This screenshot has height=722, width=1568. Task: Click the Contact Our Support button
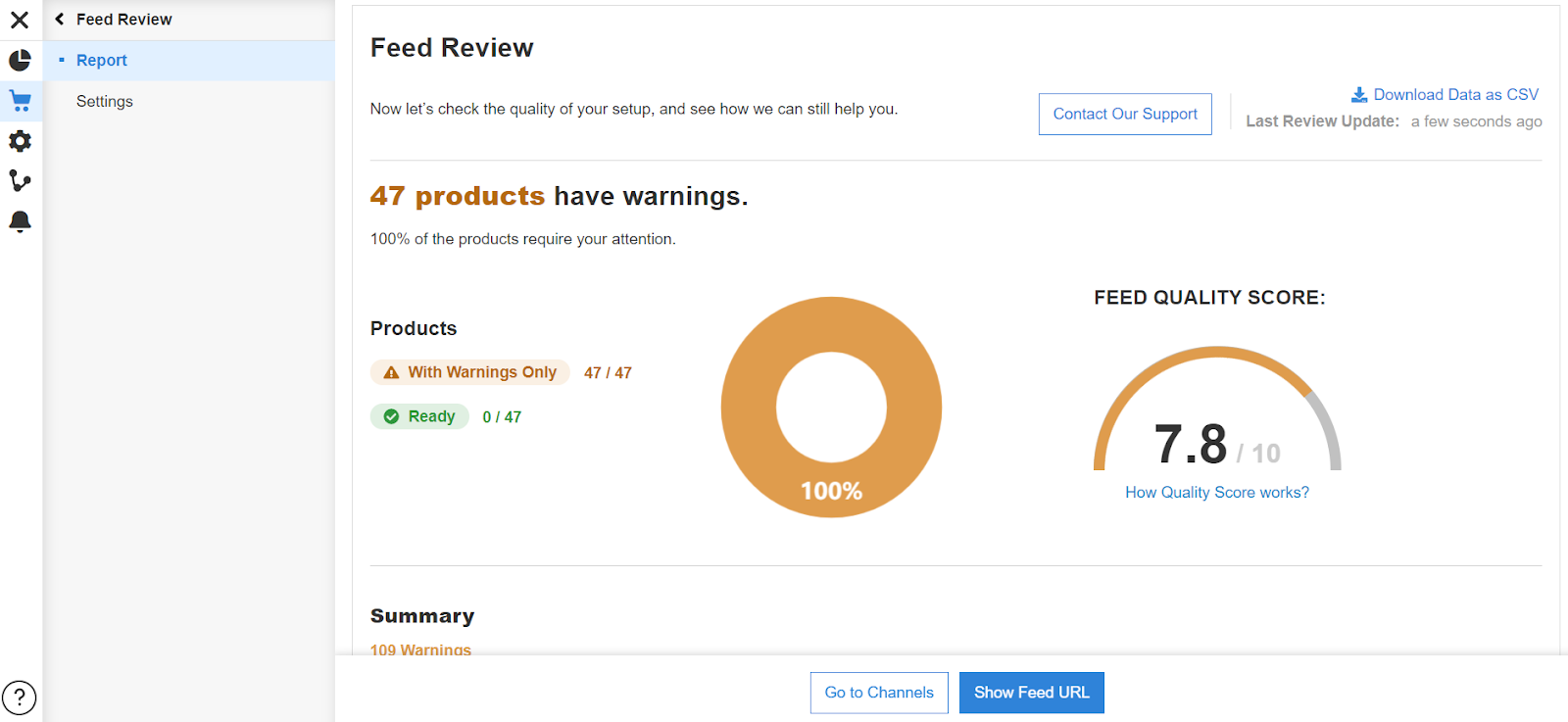(x=1125, y=115)
